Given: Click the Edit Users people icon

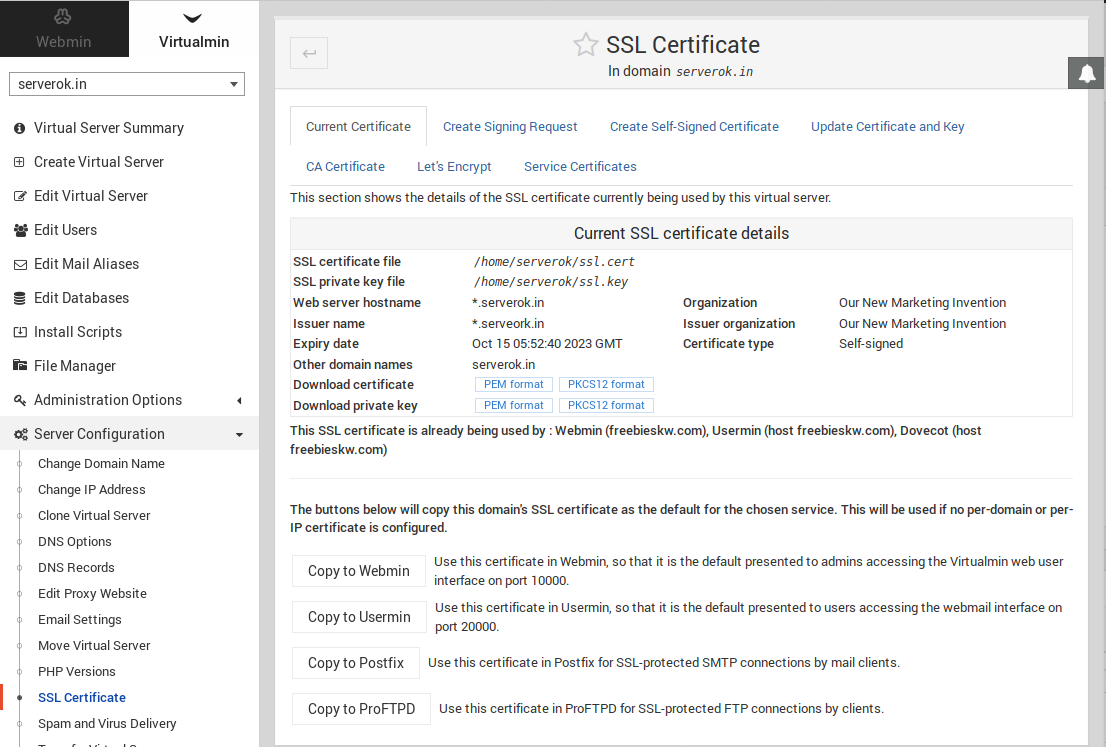Looking at the screenshot, I should point(19,229).
